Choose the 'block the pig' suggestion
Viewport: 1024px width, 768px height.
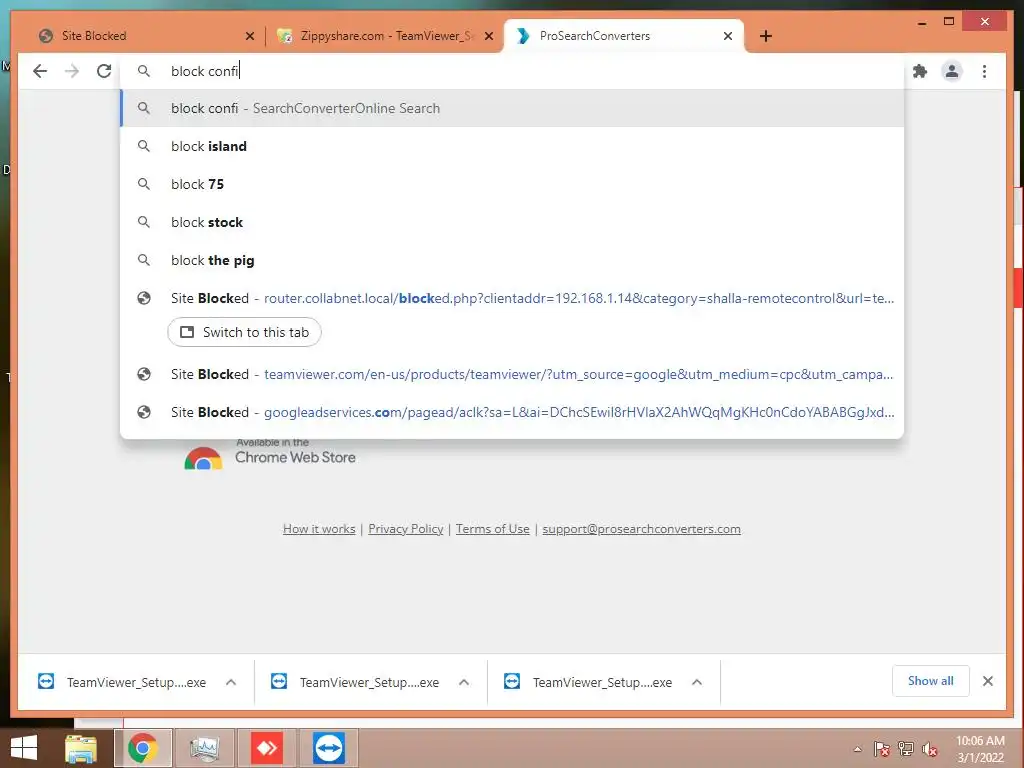[512, 260]
